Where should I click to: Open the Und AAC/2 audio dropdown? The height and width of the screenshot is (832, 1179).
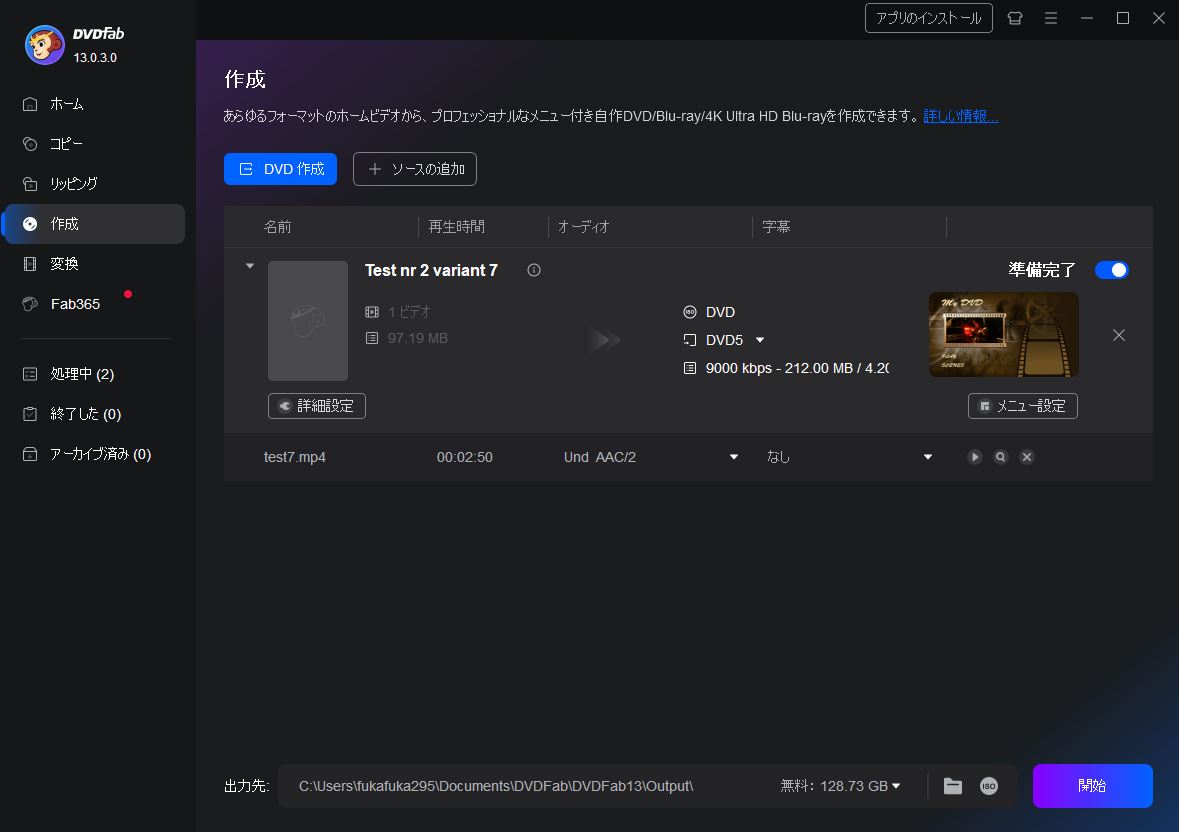click(734, 457)
